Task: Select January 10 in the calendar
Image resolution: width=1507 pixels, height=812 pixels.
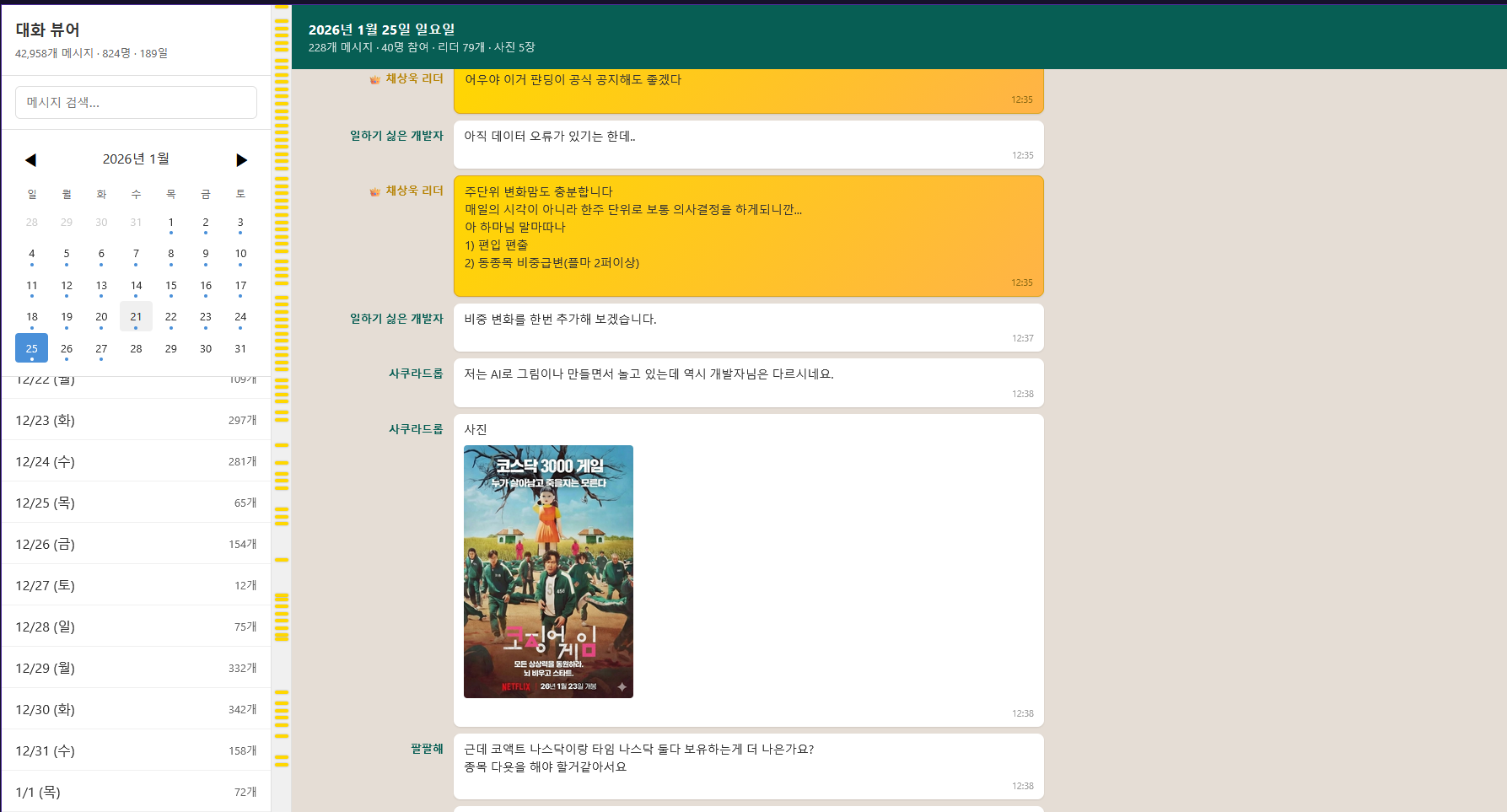Action: (x=240, y=254)
